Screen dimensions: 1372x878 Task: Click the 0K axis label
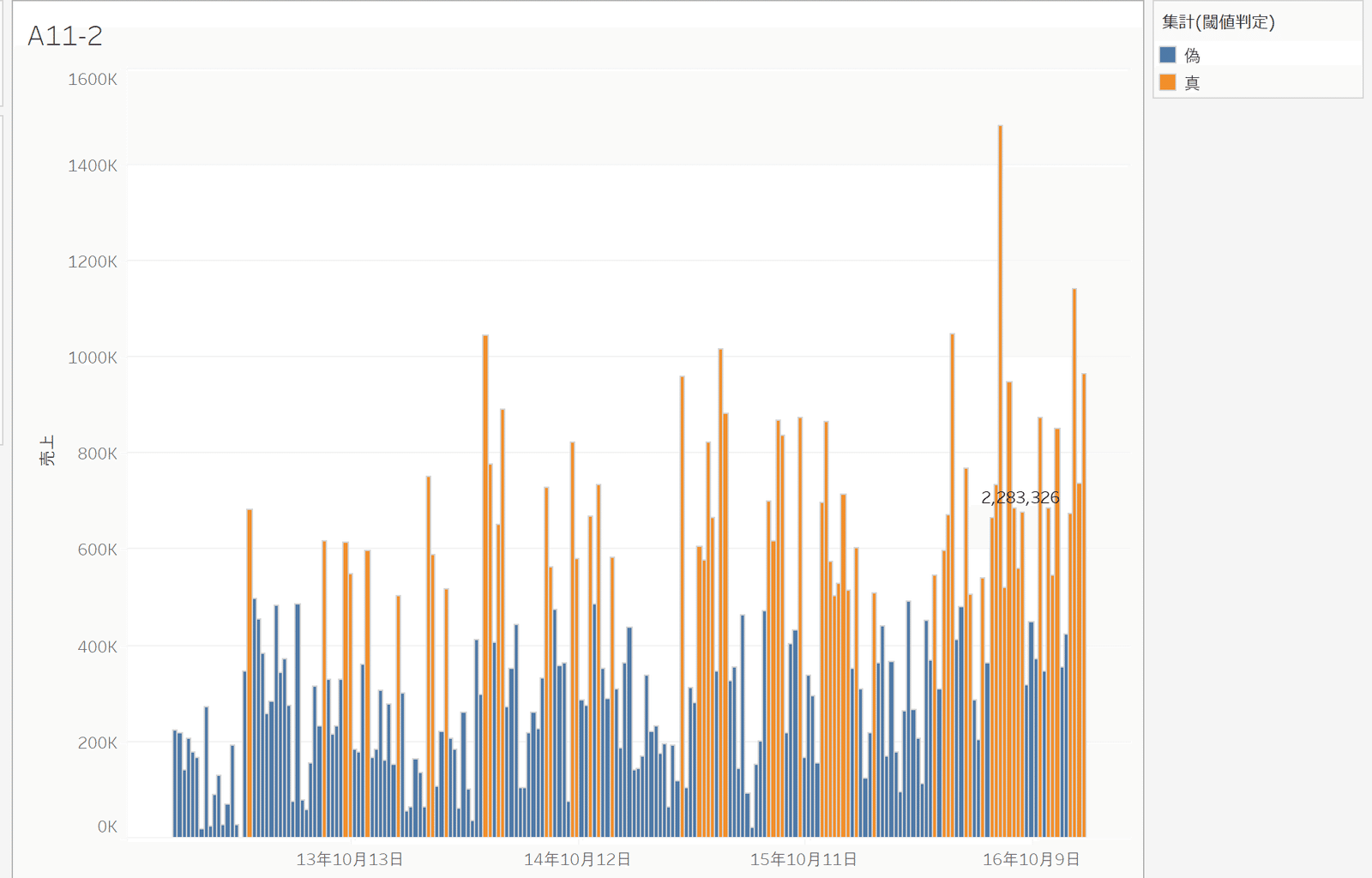click(107, 827)
